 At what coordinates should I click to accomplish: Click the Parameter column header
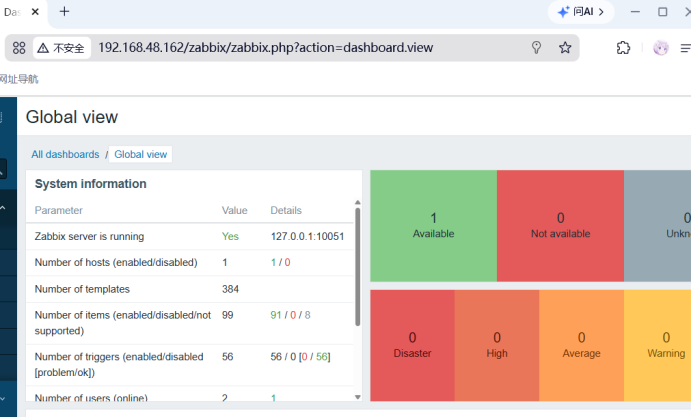tap(59, 211)
